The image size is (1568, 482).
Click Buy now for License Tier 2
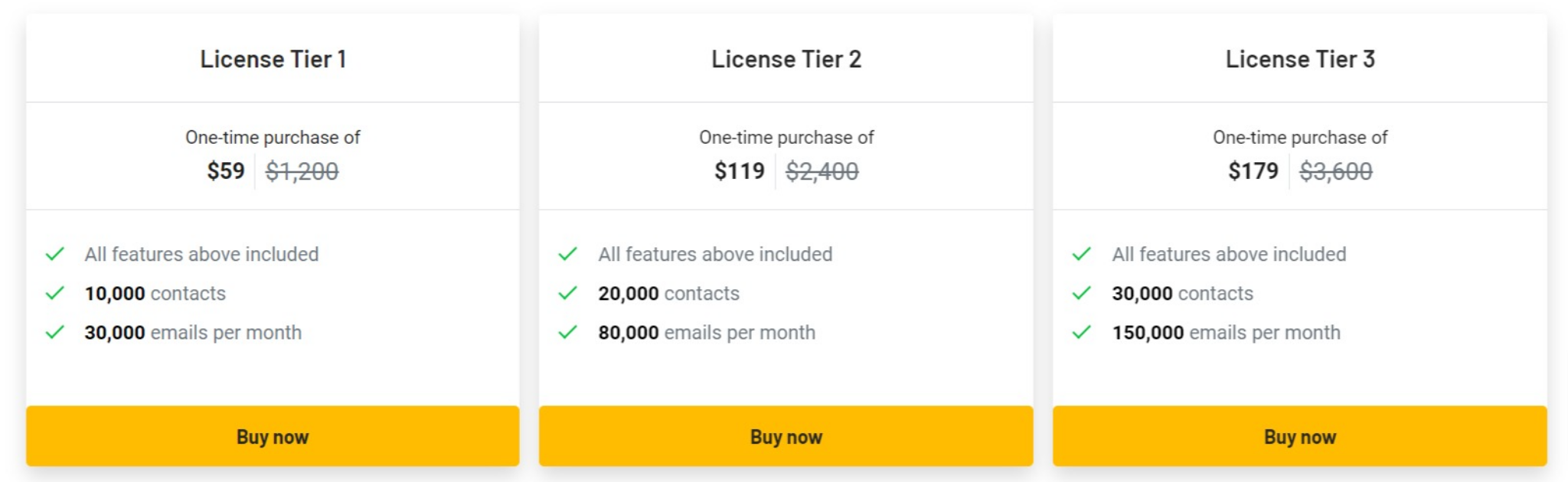(786, 436)
